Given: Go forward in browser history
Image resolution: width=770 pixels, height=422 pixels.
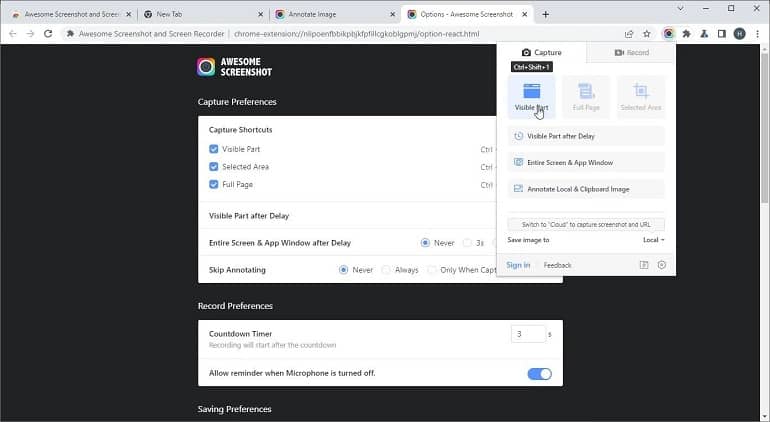Looking at the screenshot, I should [x=30, y=33].
